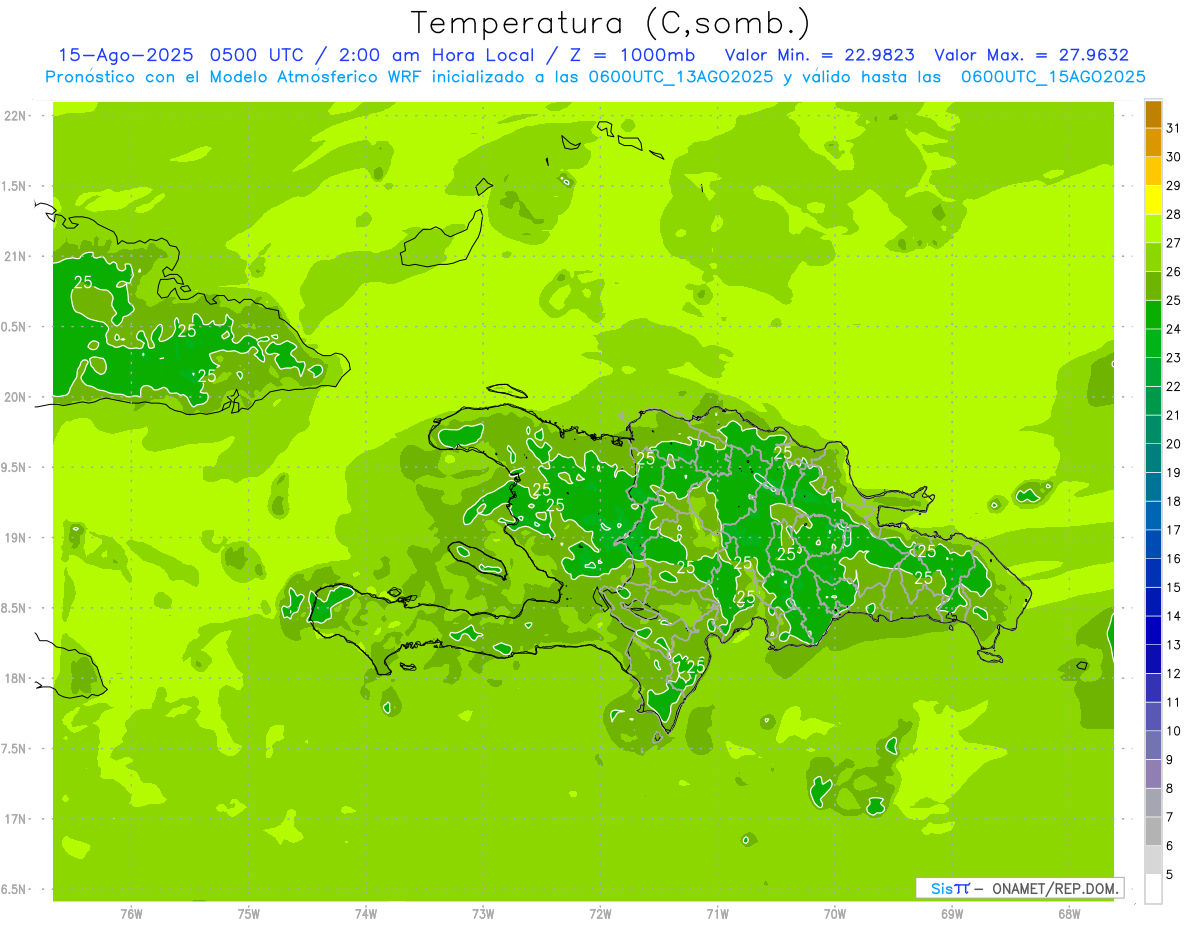Click the "Z = 1000mb" level text
Image resolution: width=1200 pixels, height=927 pixels.
(x=633, y=55)
